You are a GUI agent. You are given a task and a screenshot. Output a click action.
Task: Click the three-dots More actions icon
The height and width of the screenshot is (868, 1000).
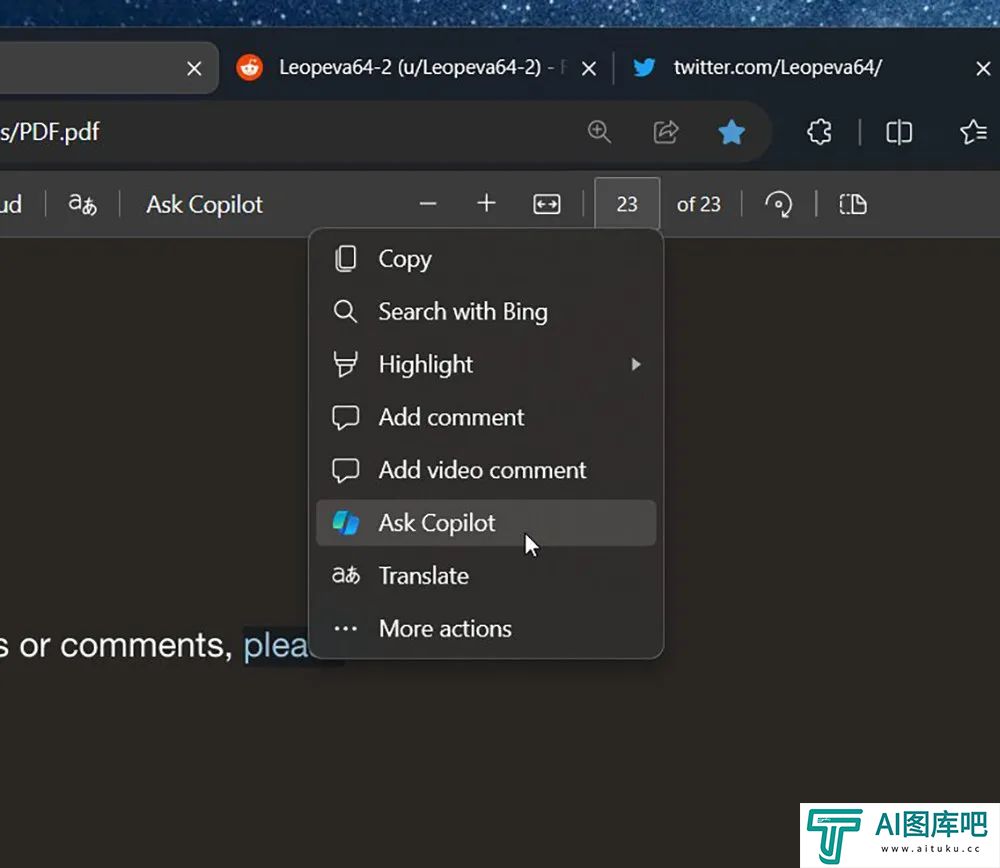346,629
